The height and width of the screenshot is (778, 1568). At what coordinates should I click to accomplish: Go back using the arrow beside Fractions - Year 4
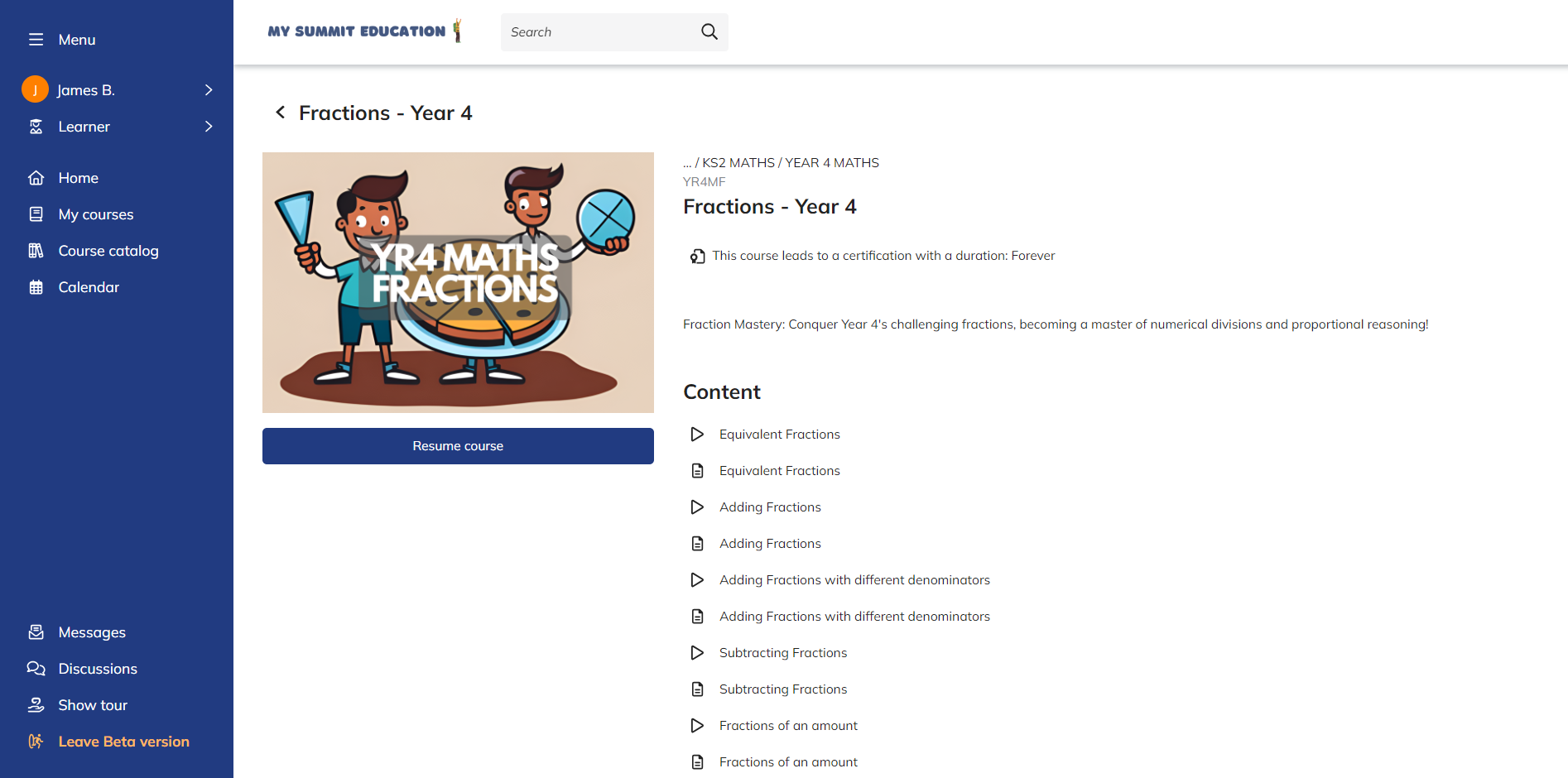[x=281, y=113]
